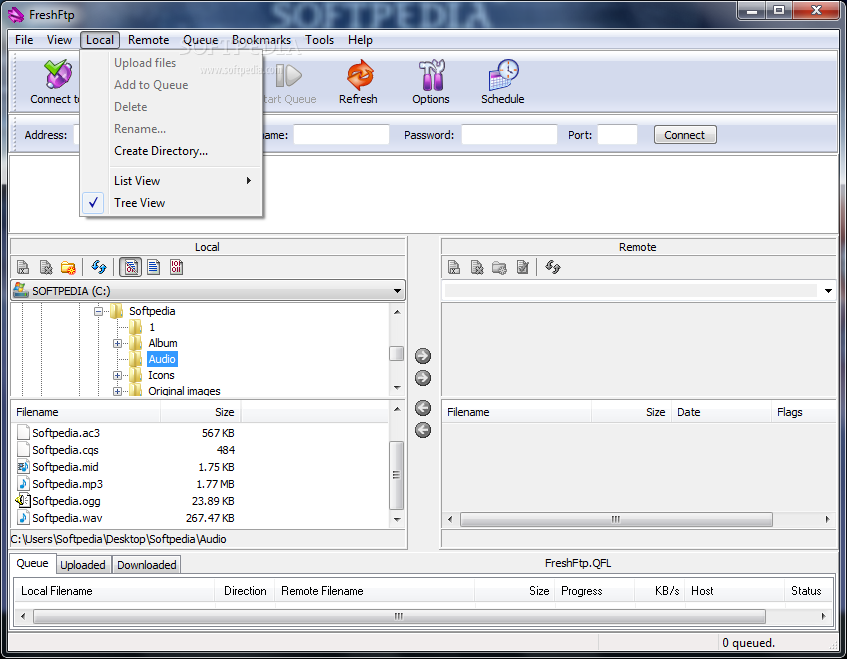Click the Refresh toolbar icon
Image resolution: width=847 pixels, height=659 pixels.
[360, 75]
